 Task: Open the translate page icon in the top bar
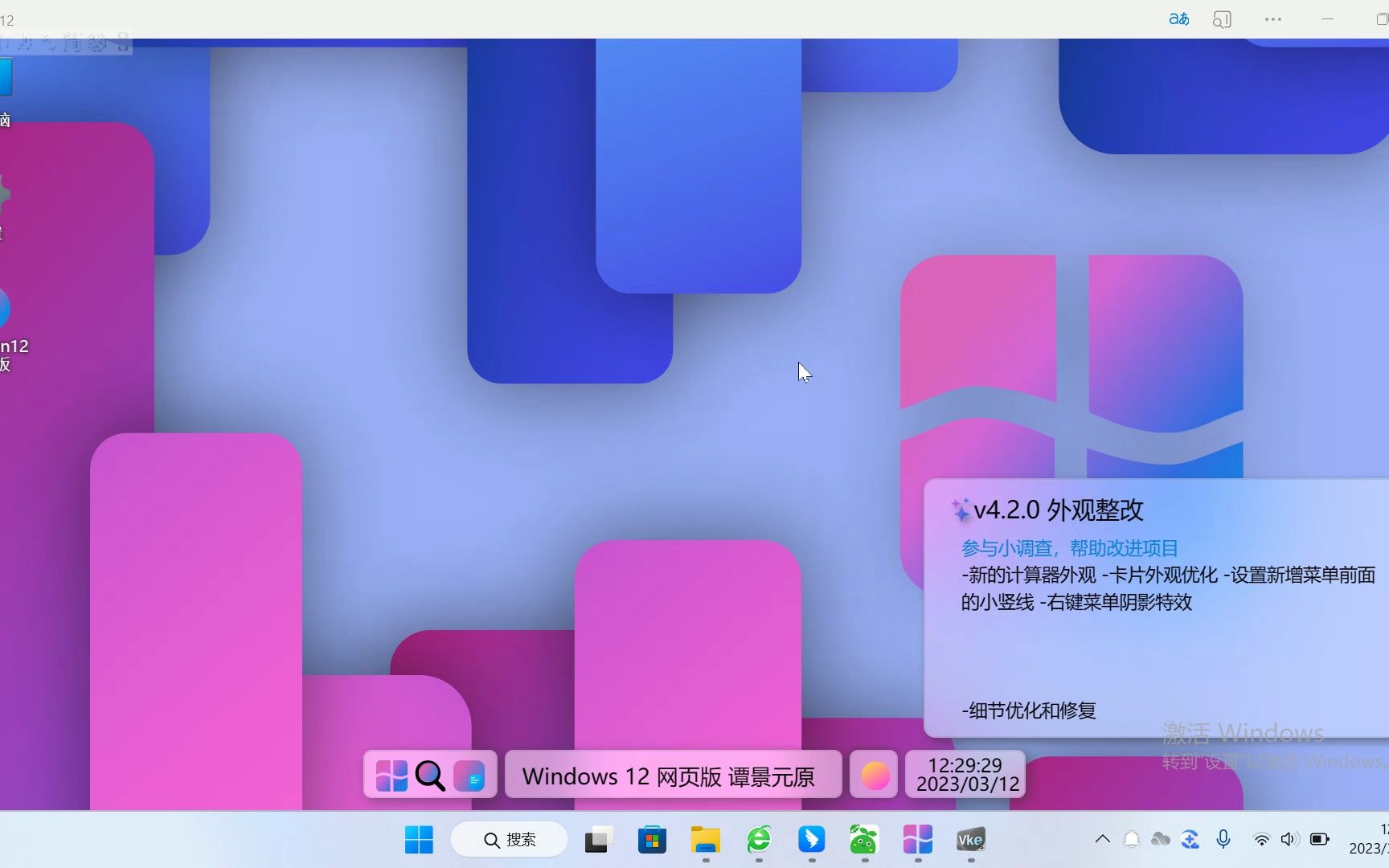pos(1179,19)
